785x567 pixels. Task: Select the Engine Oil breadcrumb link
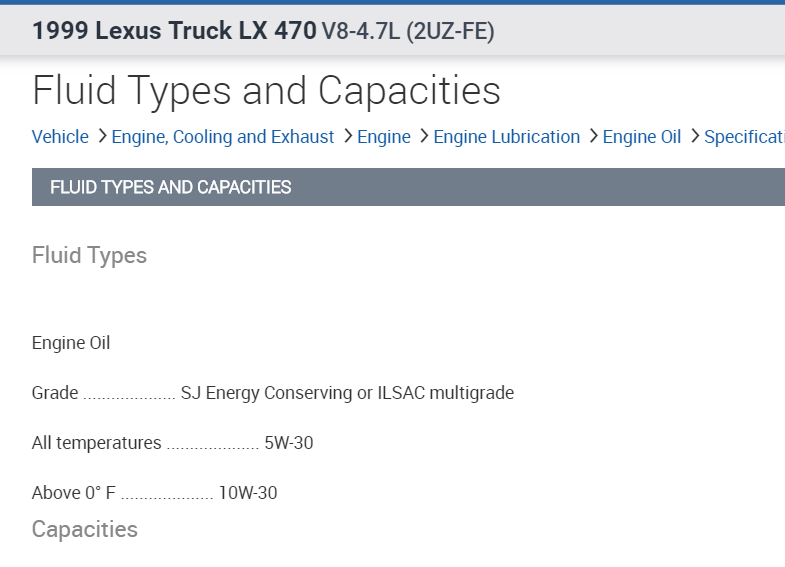click(641, 137)
